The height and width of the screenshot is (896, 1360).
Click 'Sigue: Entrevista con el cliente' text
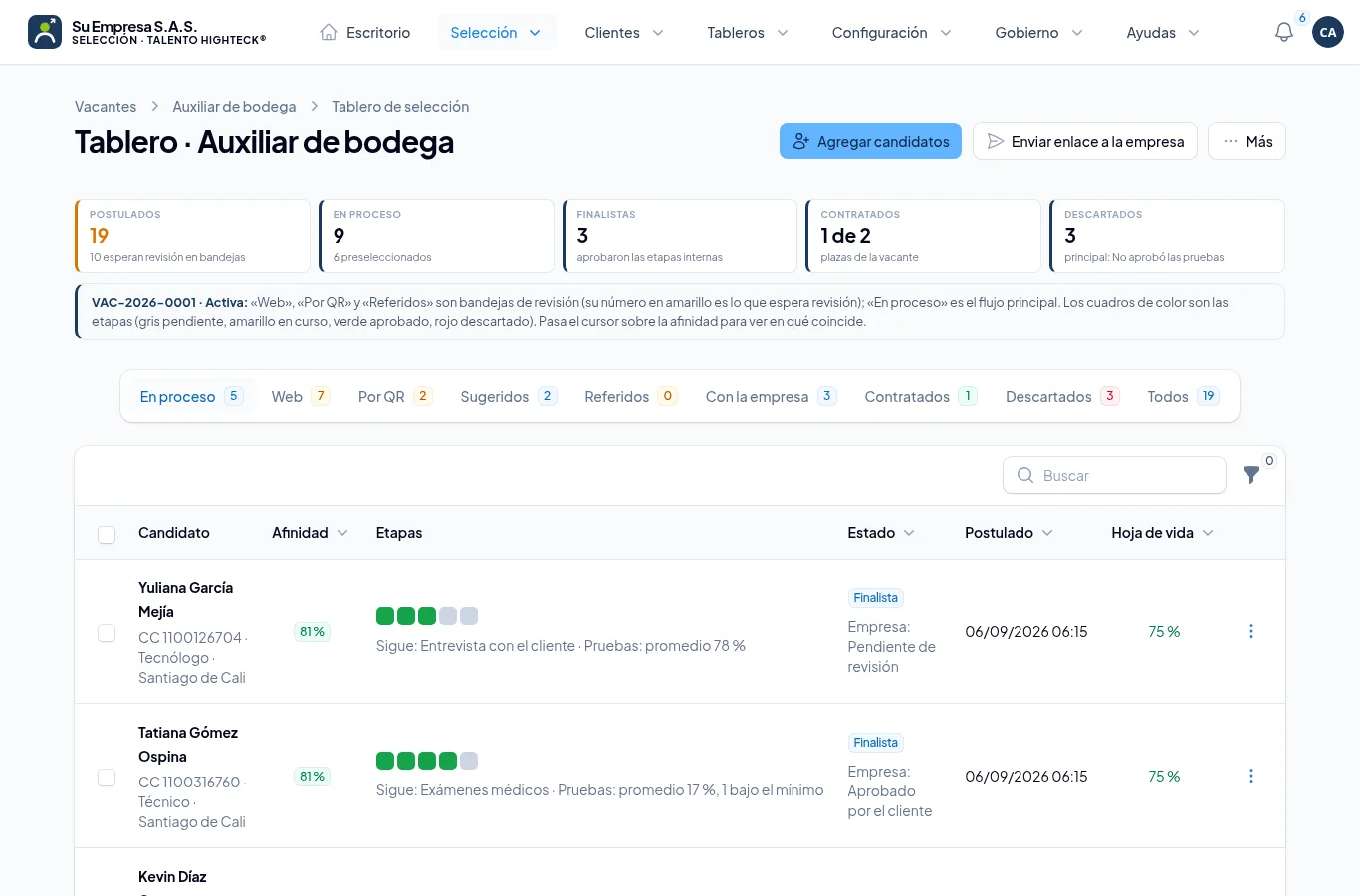point(476,646)
